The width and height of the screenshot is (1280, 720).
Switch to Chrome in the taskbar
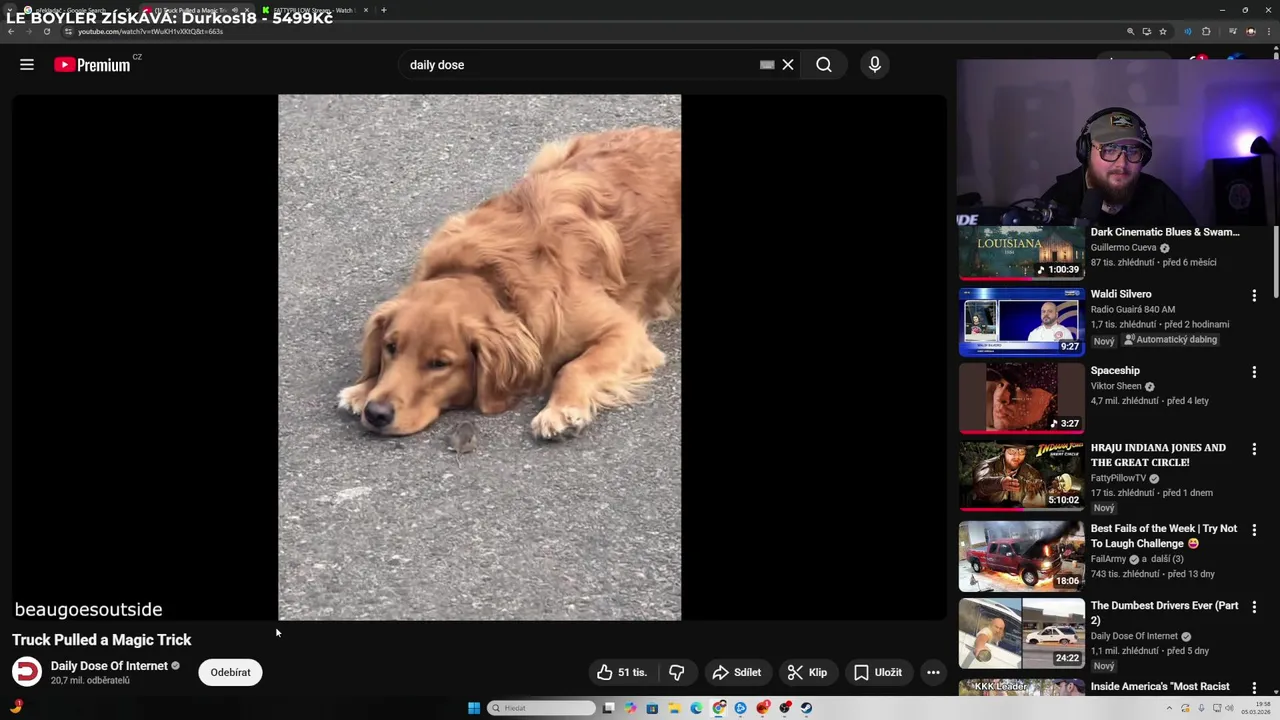(718, 708)
